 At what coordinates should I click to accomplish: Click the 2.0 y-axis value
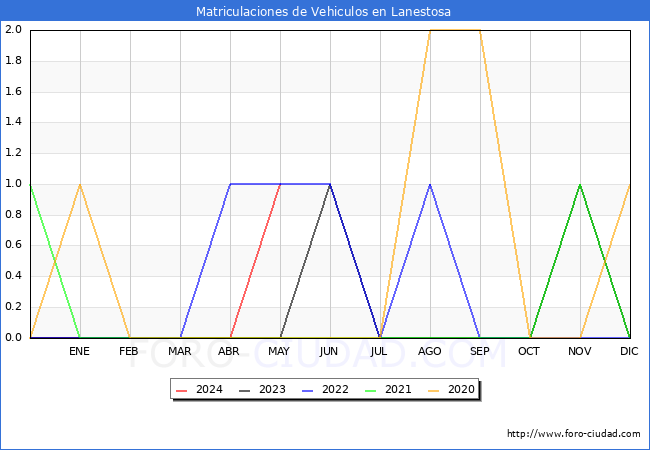[x=13, y=29]
